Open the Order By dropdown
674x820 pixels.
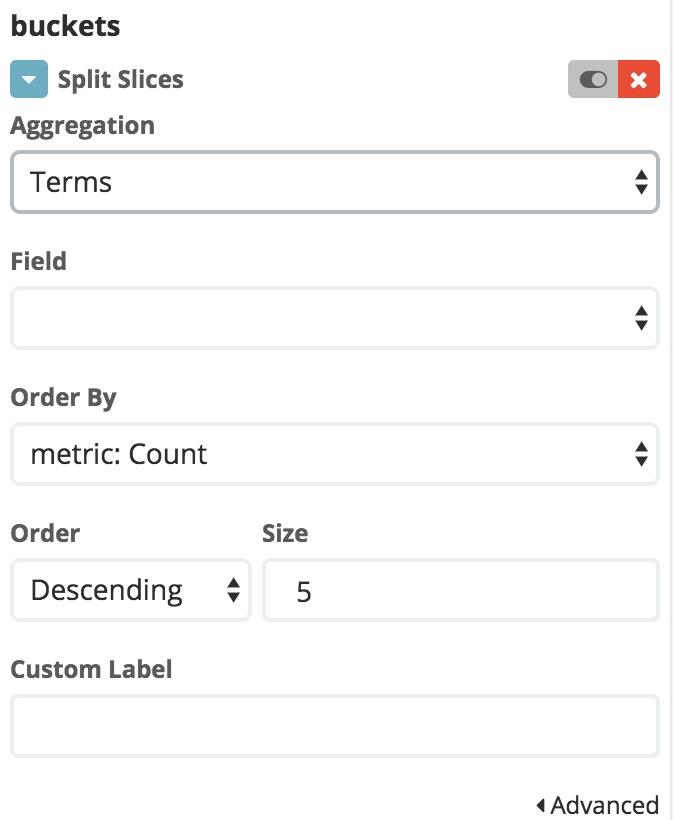334,454
